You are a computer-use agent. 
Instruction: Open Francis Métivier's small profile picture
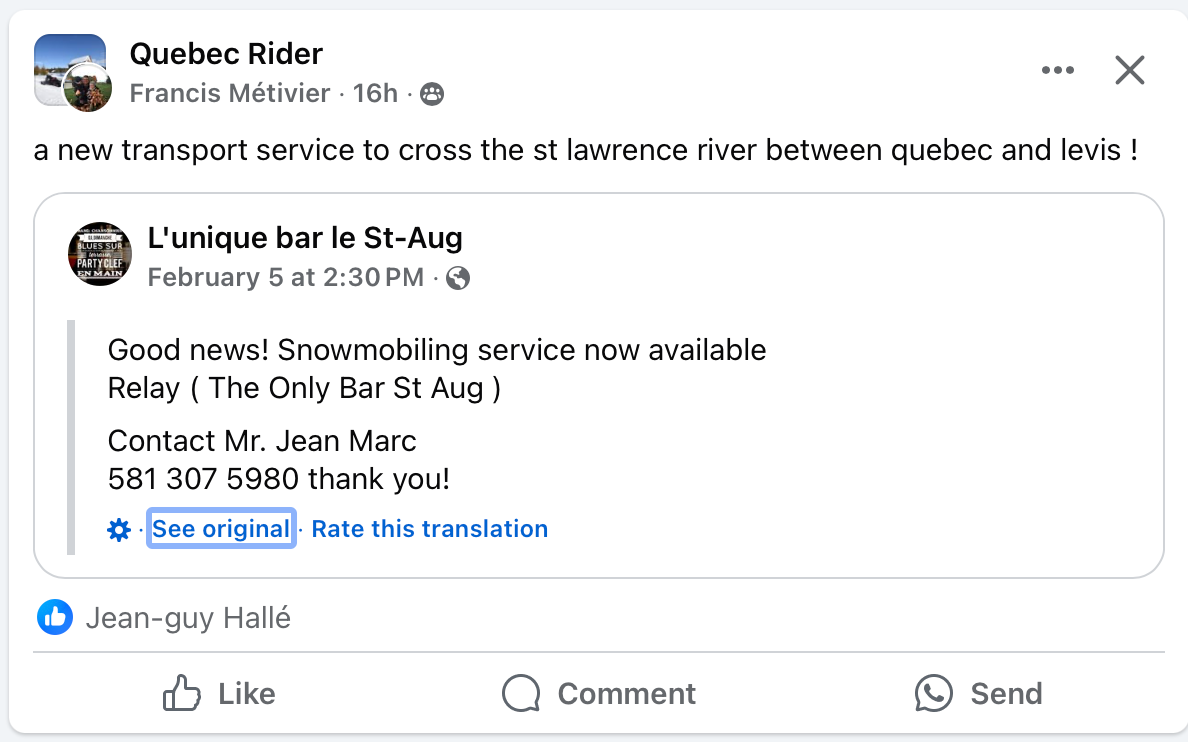[x=88, y=88]
